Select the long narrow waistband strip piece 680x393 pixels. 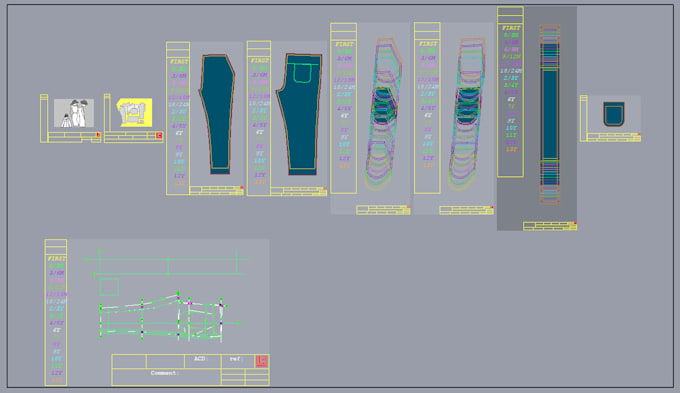pos(549,115)
